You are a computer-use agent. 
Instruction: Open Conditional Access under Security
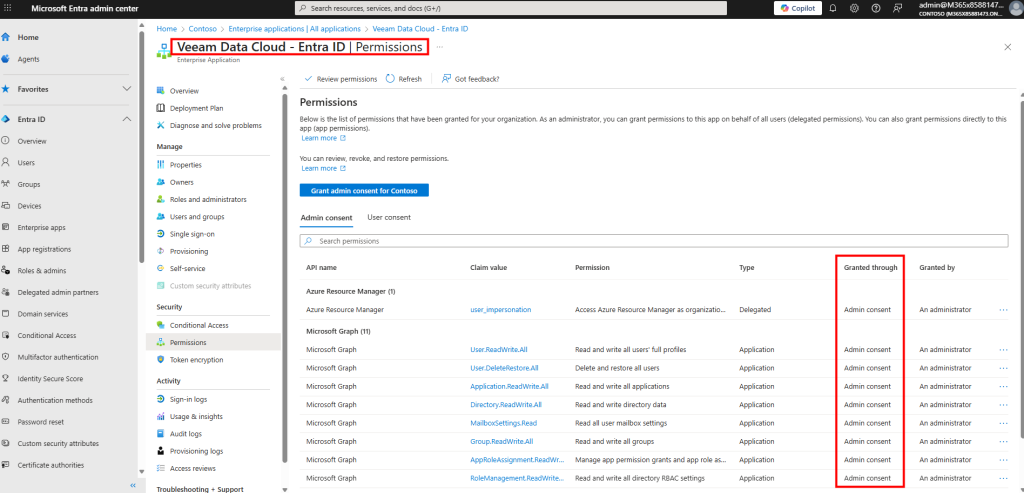pos(199,325)
